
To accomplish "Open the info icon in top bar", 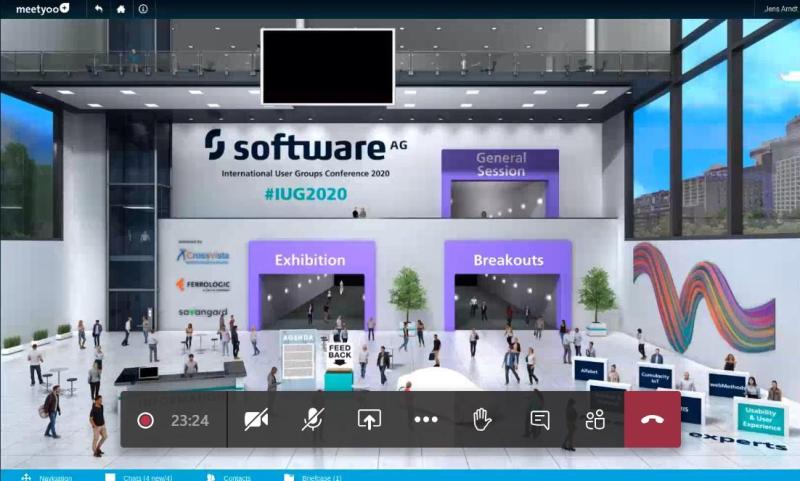I will (x=143, y=9).
